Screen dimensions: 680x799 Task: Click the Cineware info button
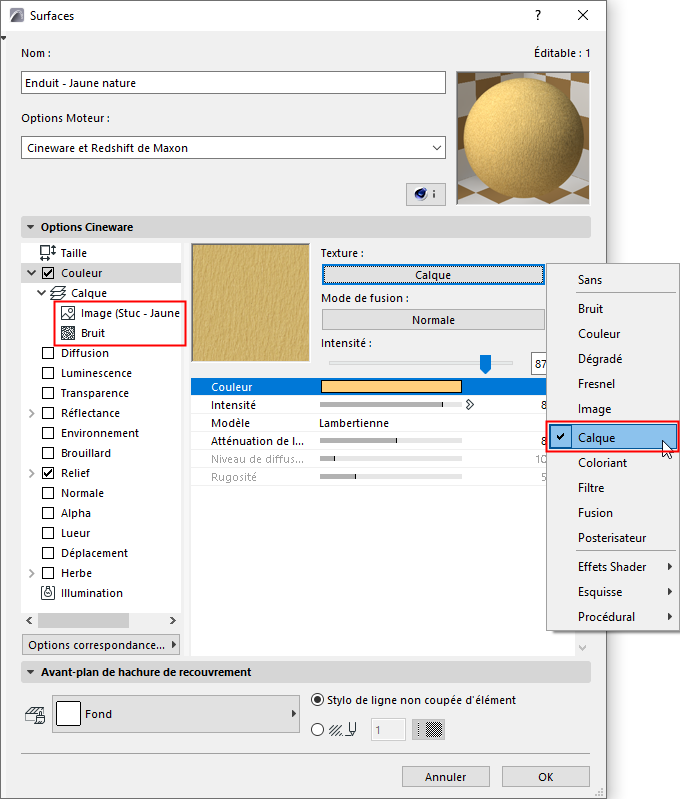coord(426,194)
